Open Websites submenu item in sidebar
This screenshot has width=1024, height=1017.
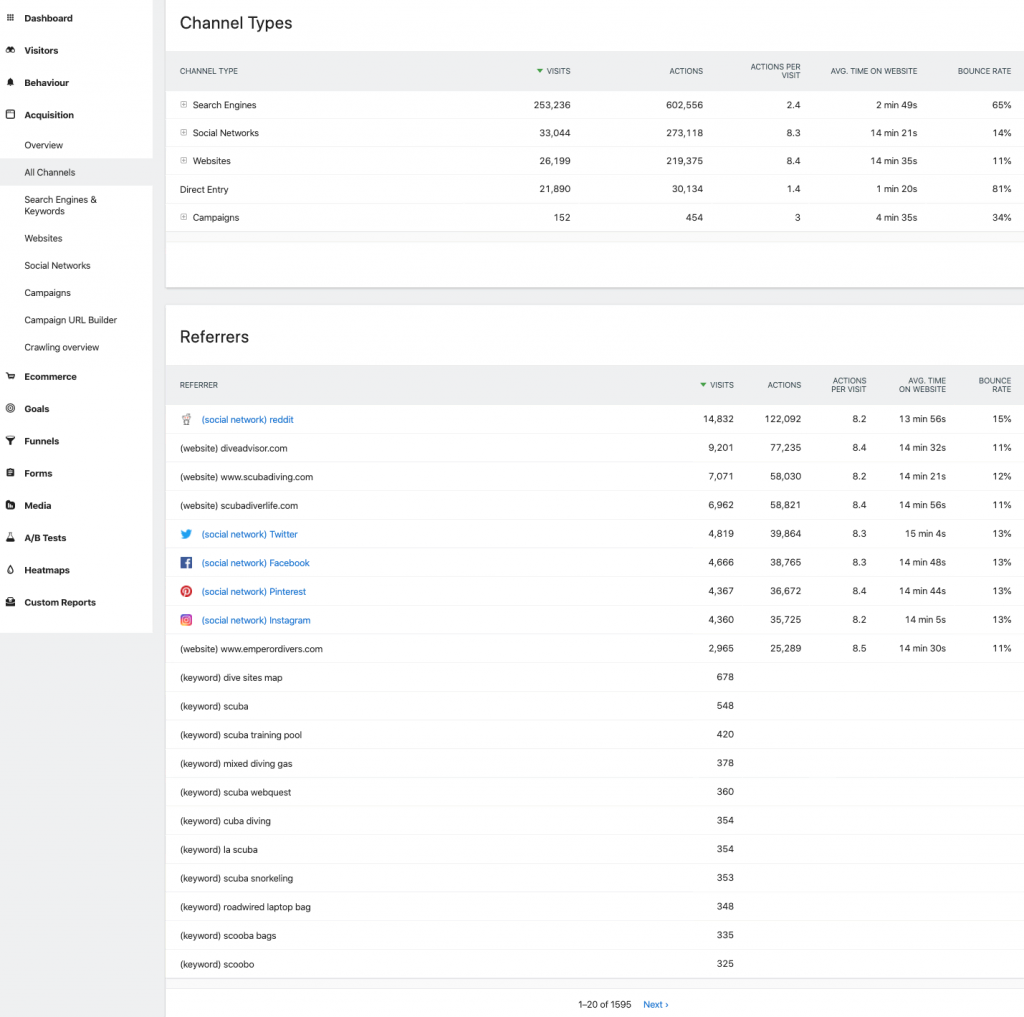pos(43,238)
